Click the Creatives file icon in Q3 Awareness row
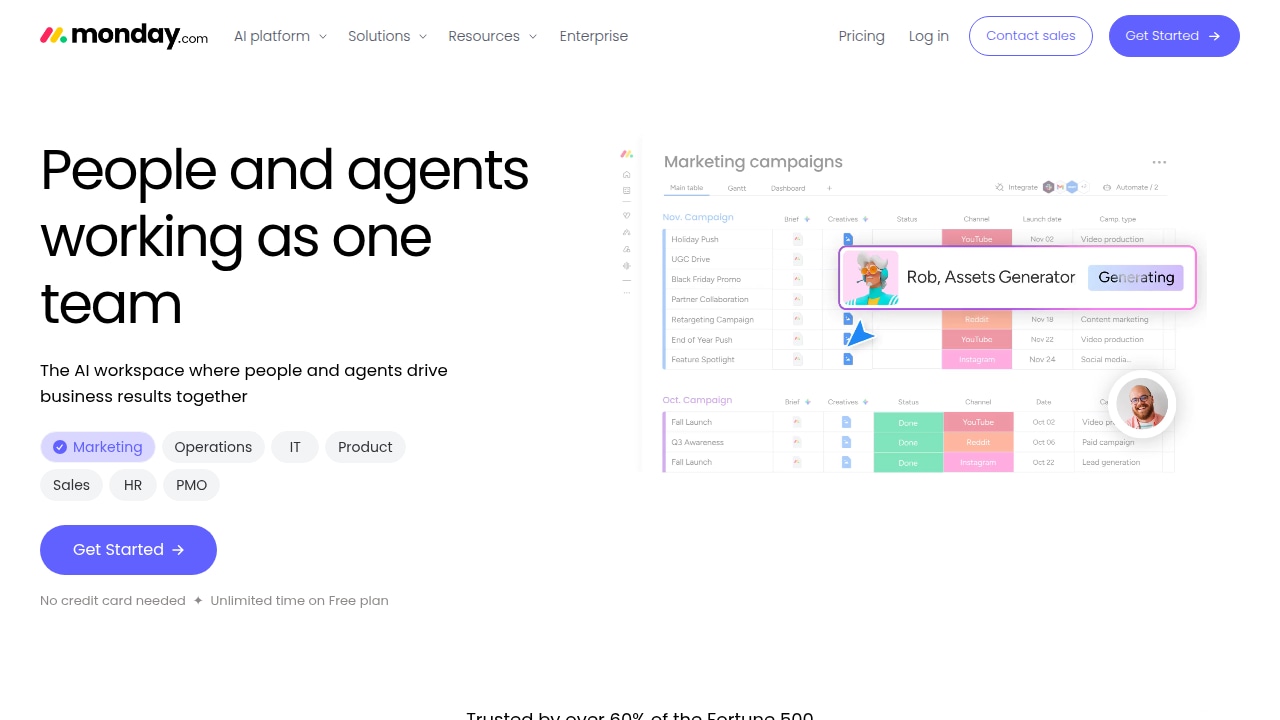The height and width of the screenshot is (720, 1280). (846, 442)
